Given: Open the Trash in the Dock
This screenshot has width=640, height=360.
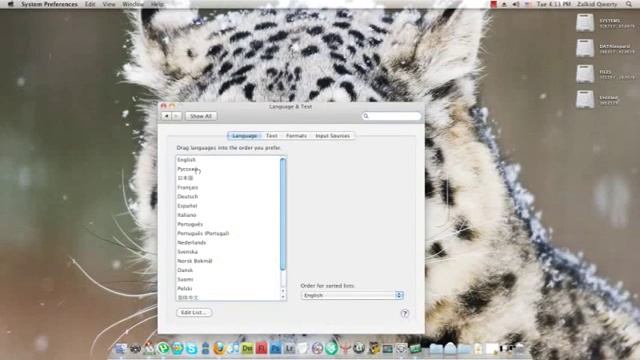Looking at the screenshot, I should pos(519,349).
